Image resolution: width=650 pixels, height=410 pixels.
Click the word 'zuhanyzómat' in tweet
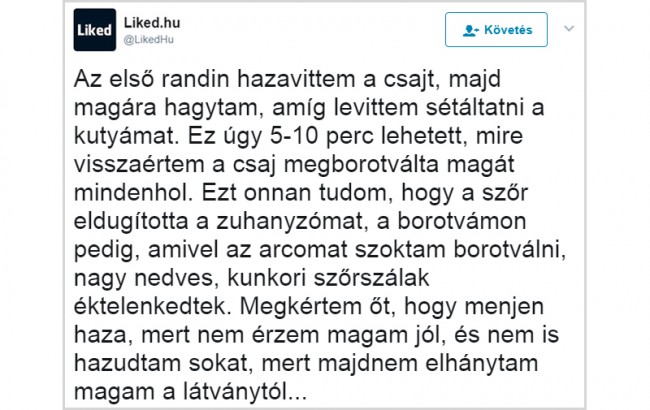(x=291, y=221)
